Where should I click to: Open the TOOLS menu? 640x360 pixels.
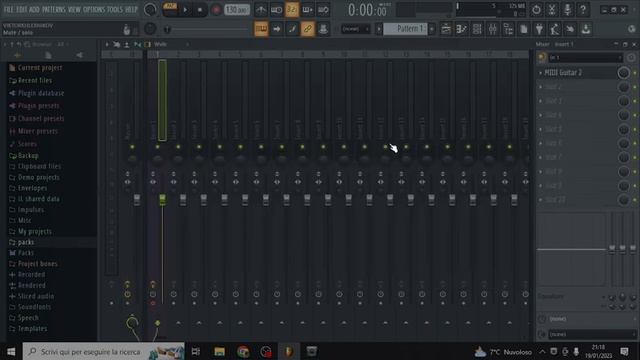point(115,9)
